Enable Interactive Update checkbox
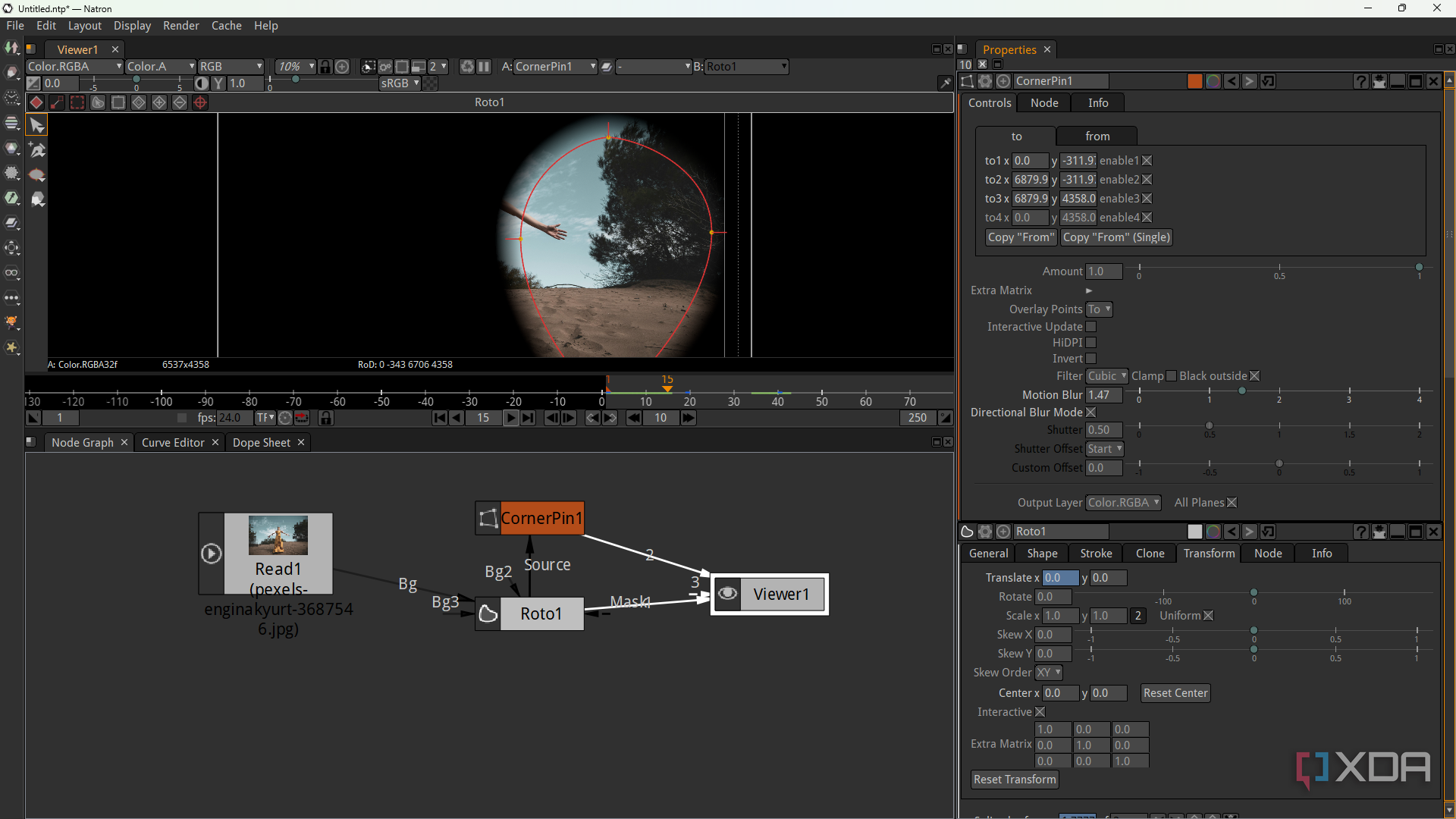1456x819 pixels. pos(1091,327)
